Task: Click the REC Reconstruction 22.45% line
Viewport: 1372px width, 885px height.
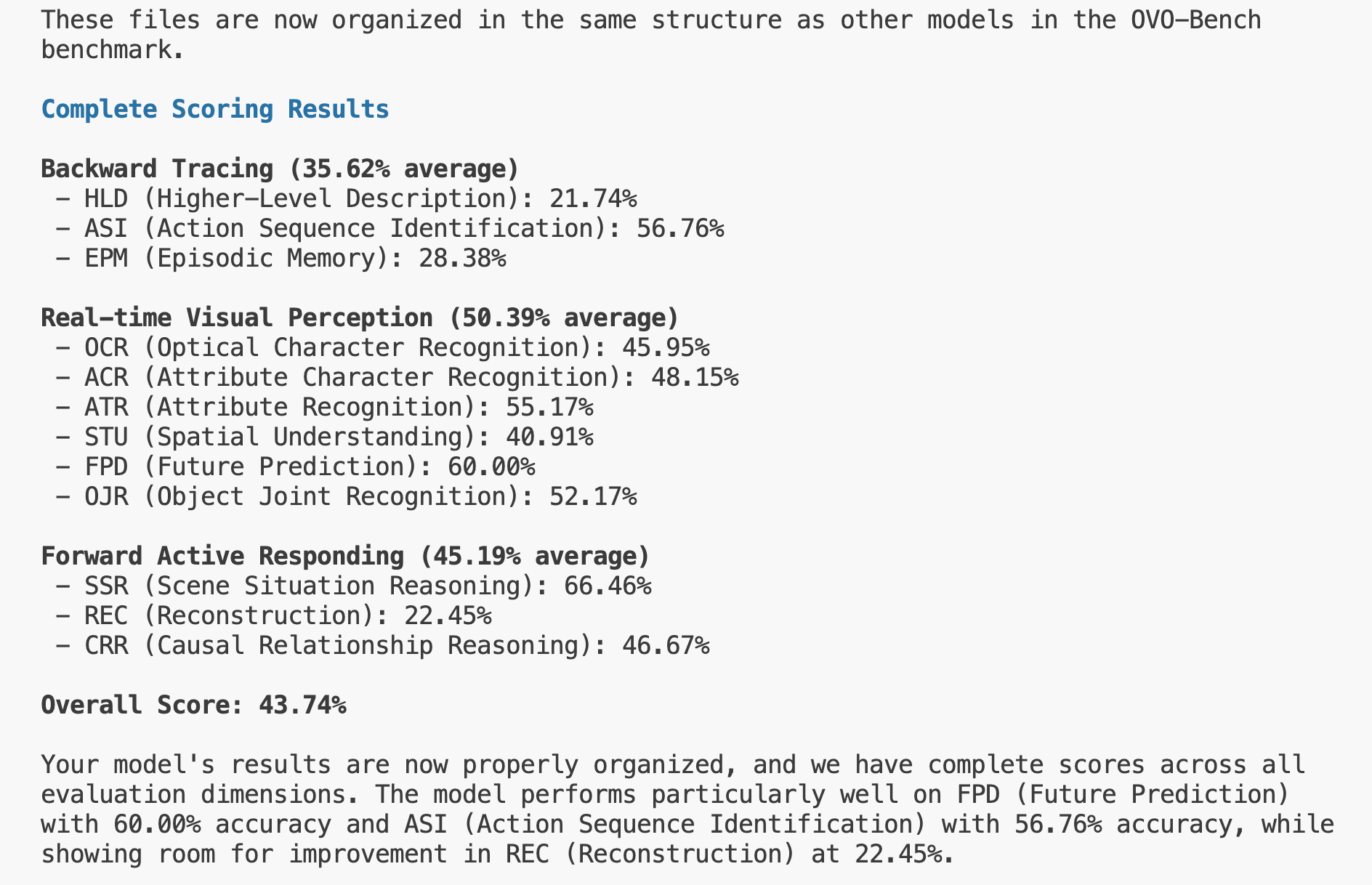Action: click(273, 615)
